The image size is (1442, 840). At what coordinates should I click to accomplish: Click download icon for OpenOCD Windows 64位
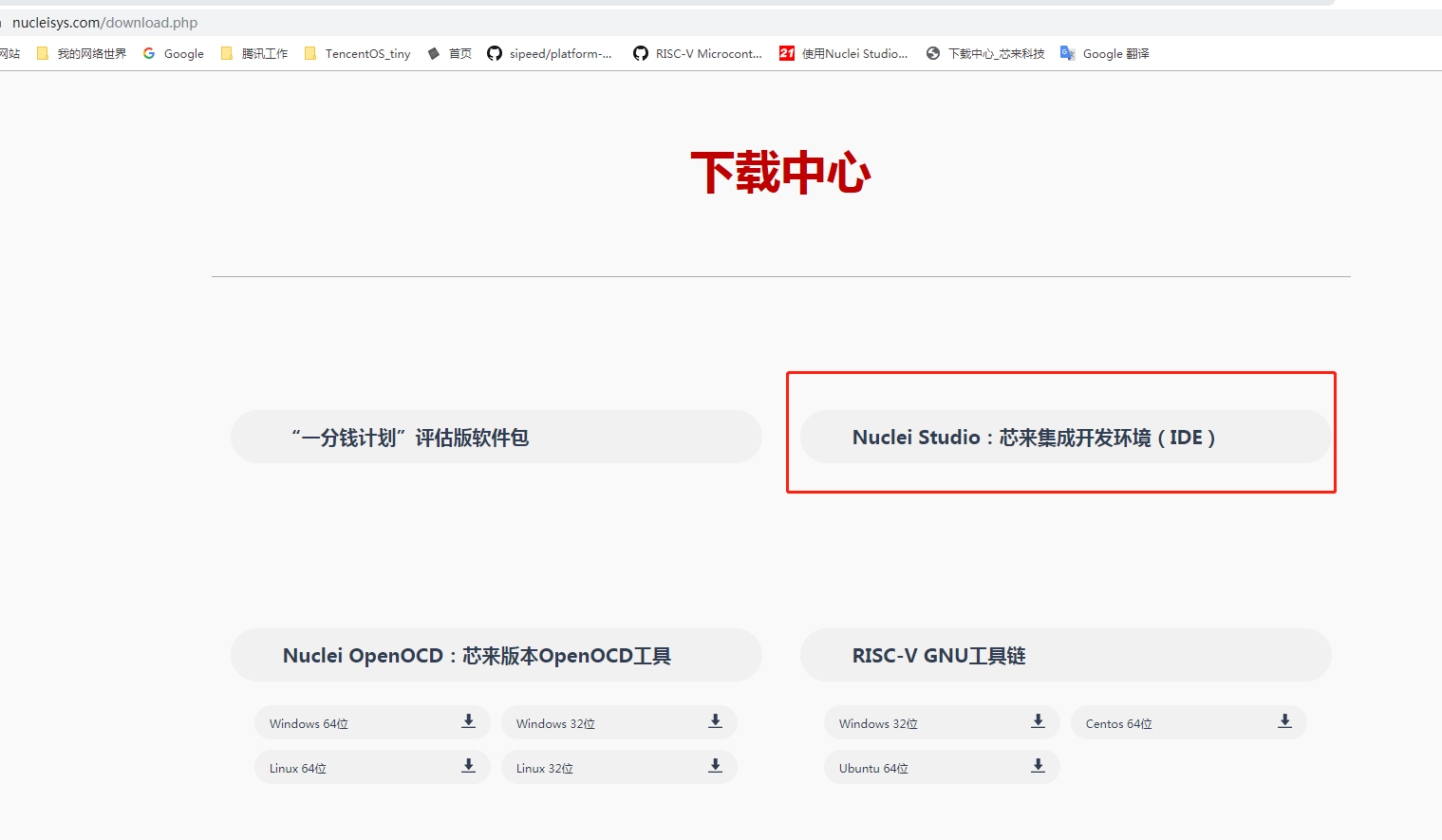pos(468,721)
